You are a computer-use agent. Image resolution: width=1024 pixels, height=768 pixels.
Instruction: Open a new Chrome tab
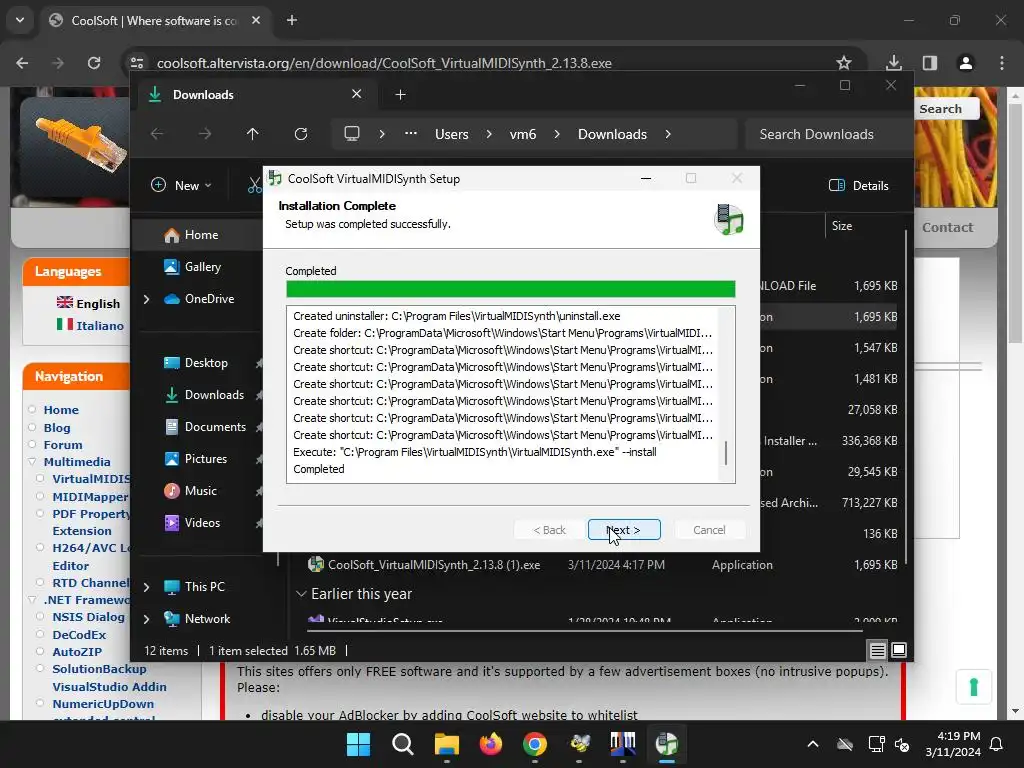292,20
